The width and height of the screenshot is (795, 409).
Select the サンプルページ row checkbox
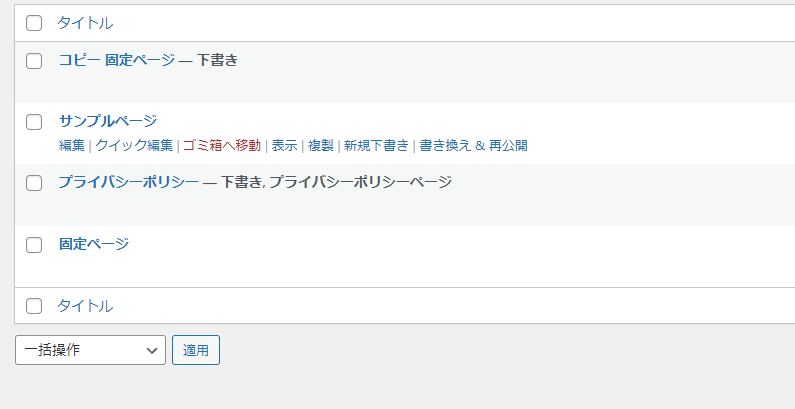pos(34,122)
